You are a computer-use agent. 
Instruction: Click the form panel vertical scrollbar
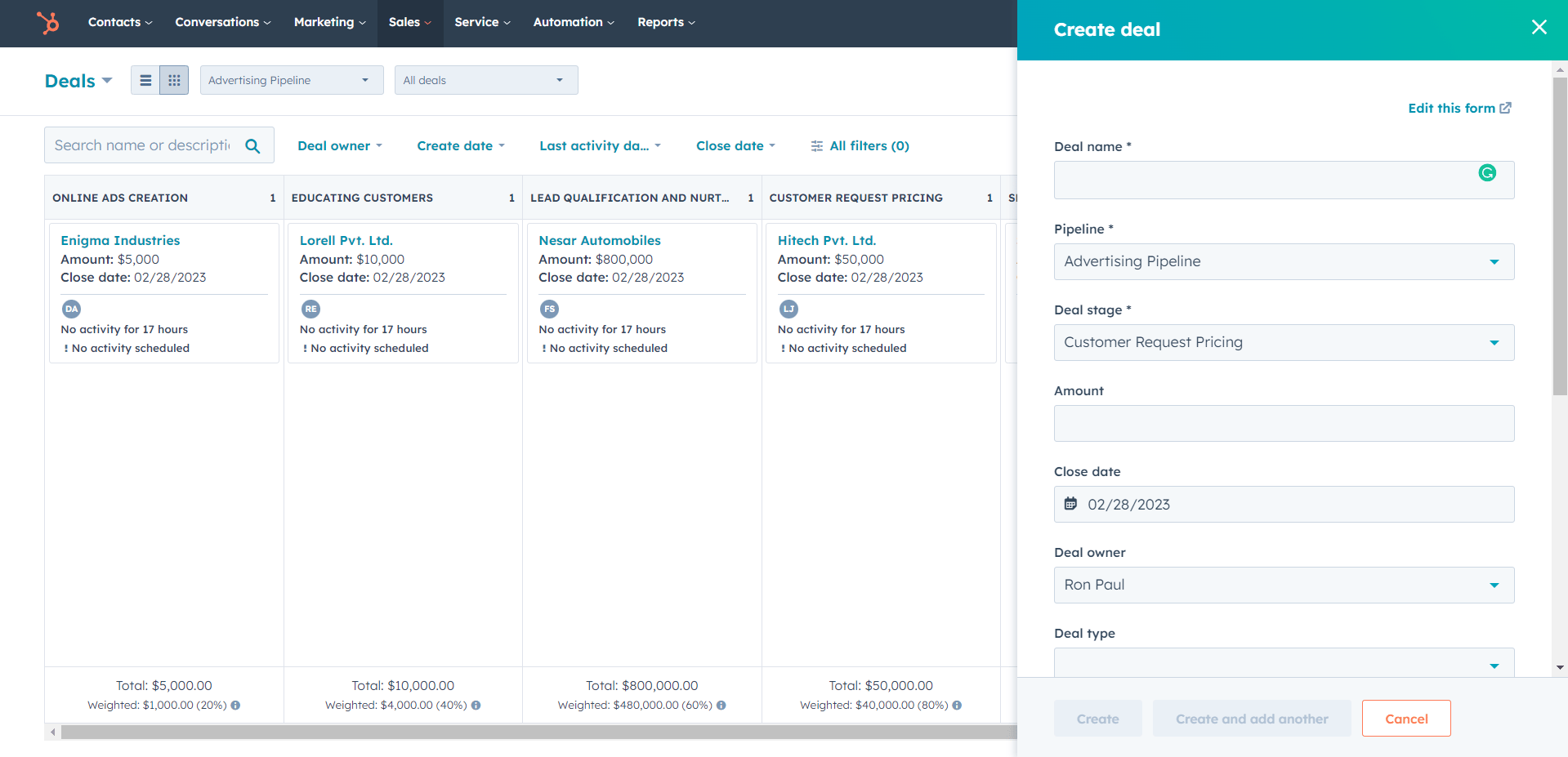click(x=1560, y=237)
